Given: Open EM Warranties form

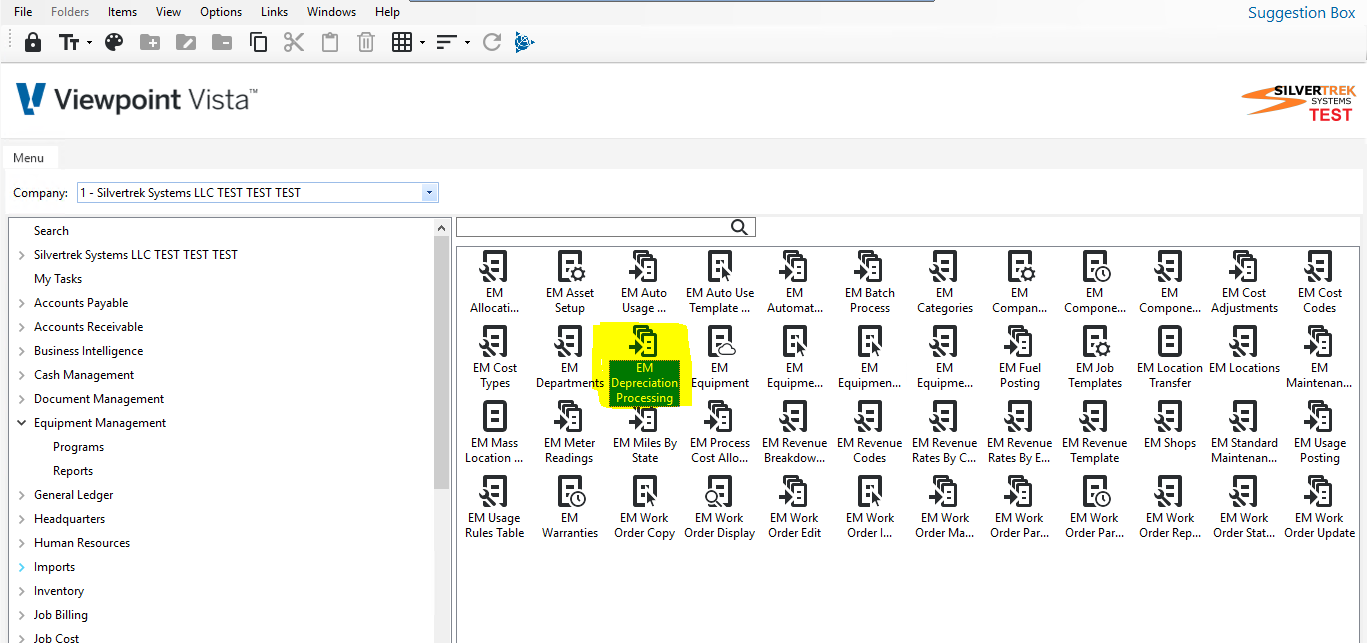Looking at the screenshot, I should pos(570,508).
